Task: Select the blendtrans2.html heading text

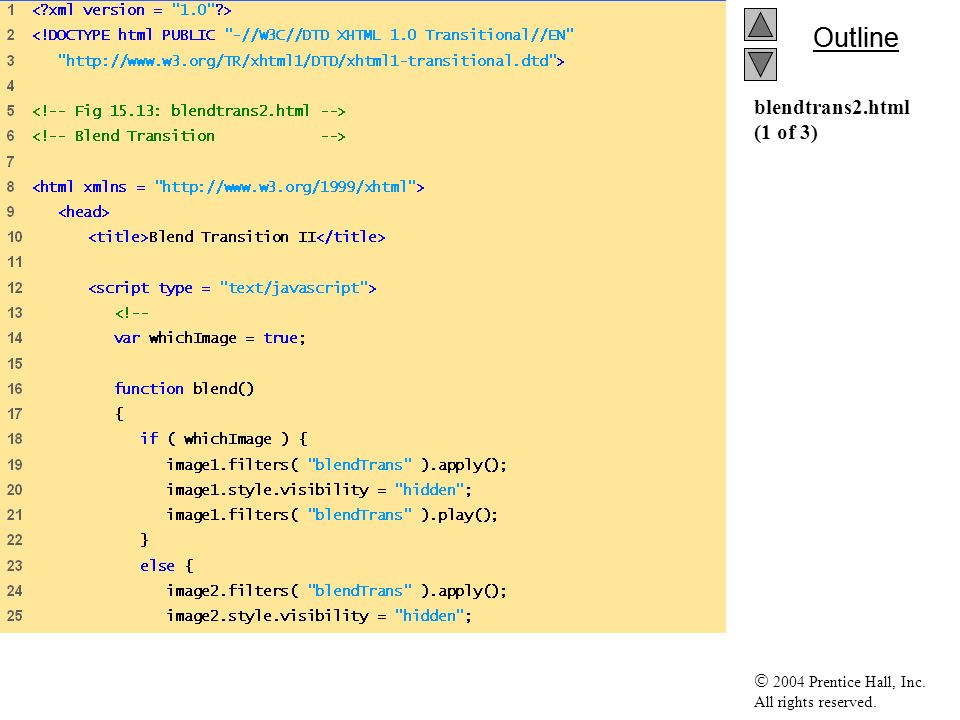Action: coord(831,107)
